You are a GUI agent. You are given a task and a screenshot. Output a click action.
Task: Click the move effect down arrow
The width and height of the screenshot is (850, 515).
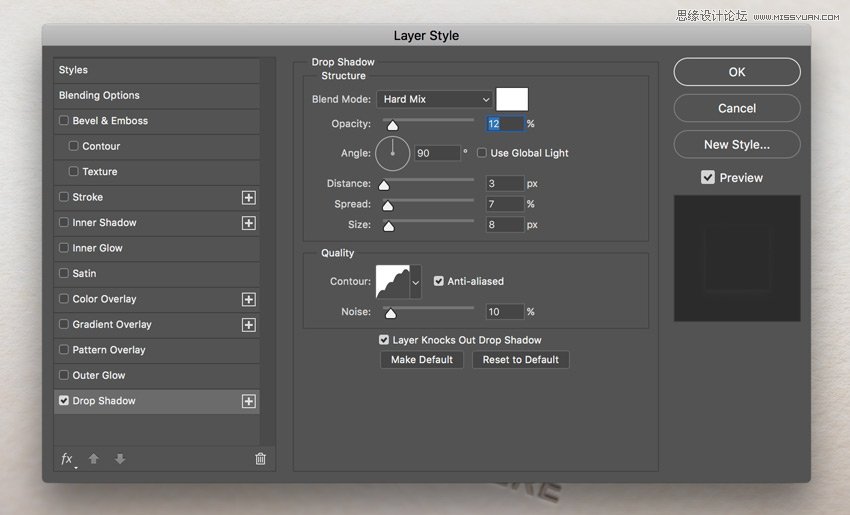[x=120, y=459]
